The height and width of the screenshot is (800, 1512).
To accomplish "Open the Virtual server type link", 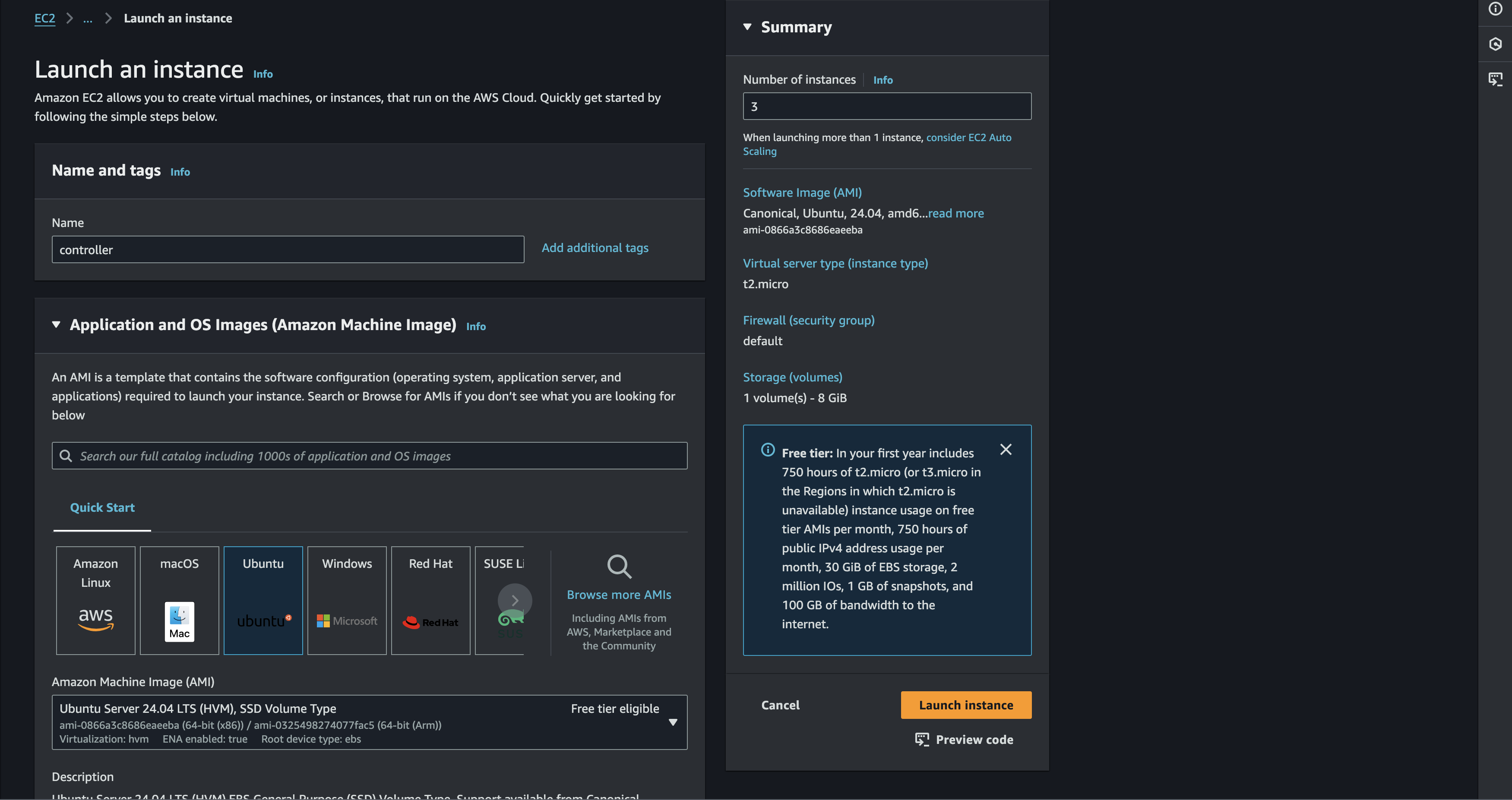I will 835,263.
